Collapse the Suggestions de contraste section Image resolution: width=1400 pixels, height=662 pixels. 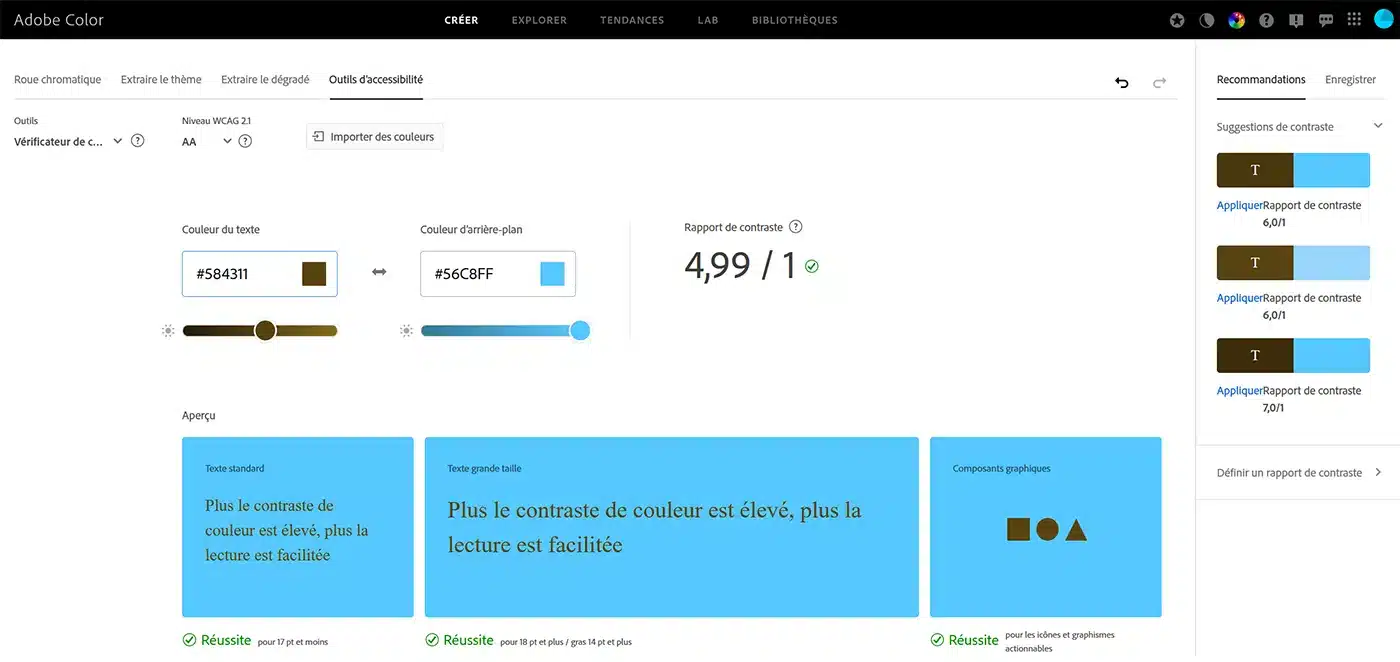[x=1378, y=126]
